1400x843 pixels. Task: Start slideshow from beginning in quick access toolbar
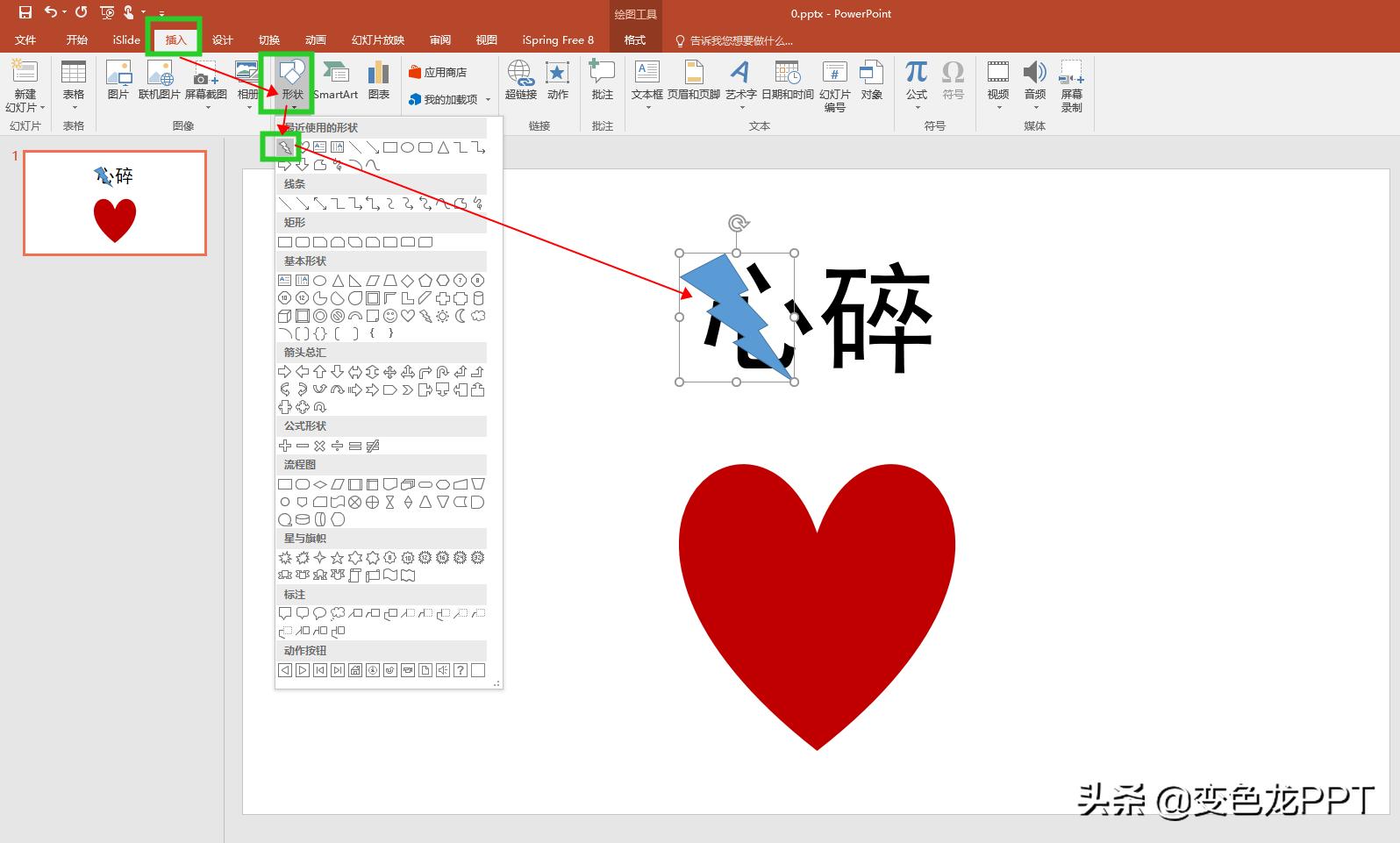pyautogui.click(x=107, y=12)
